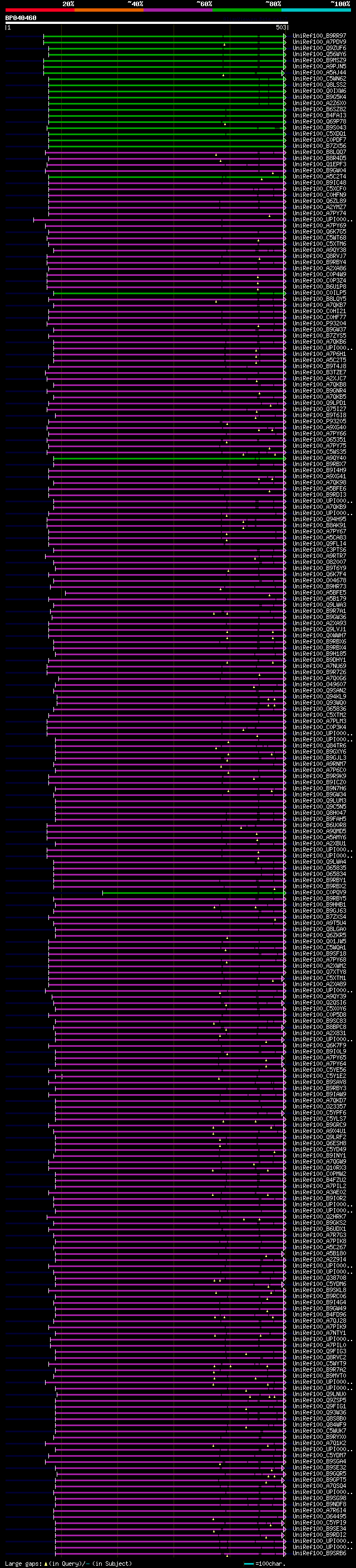
Task: Click the white query sequence bar
Action: coord(147,23)
